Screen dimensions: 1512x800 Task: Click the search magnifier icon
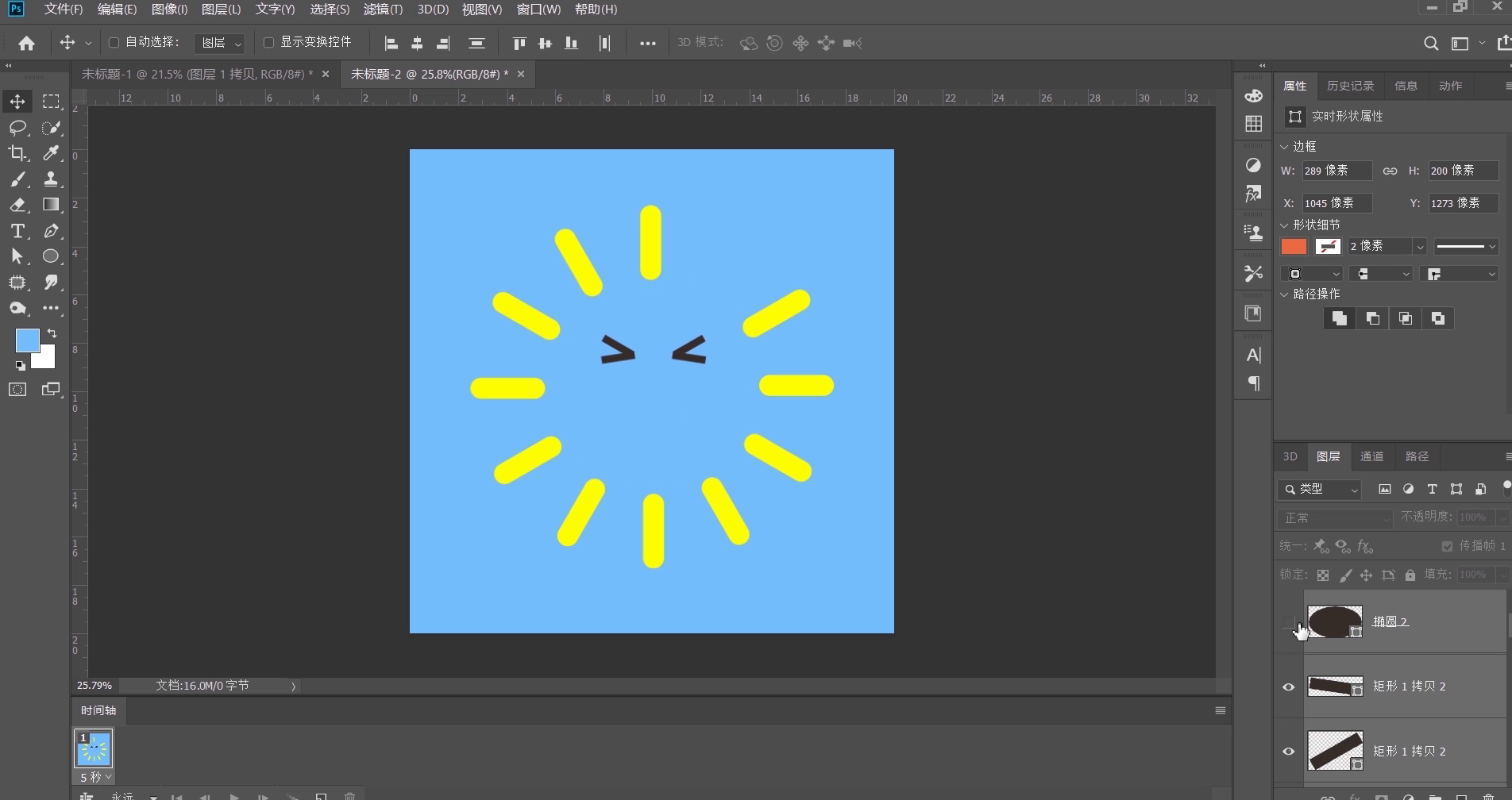tap(1431, 44)
